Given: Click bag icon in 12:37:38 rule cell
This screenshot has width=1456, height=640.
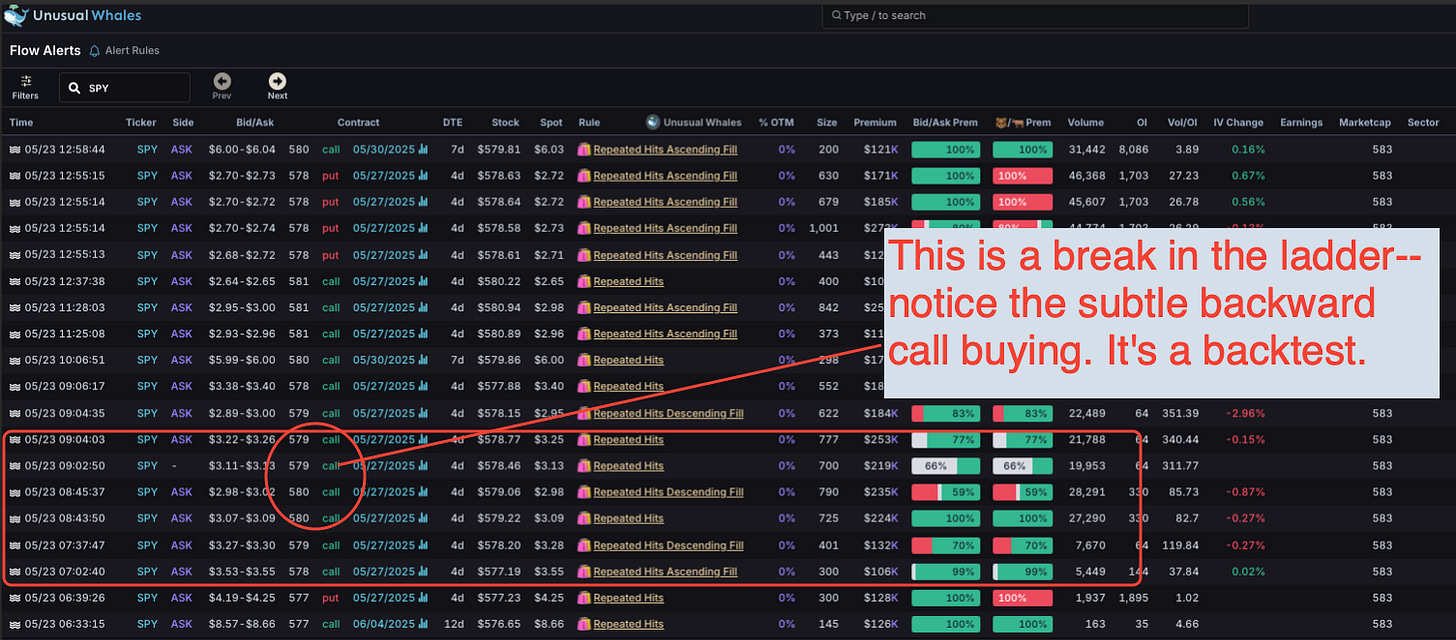Looking at the screenshot, I should tap(585, 281).
